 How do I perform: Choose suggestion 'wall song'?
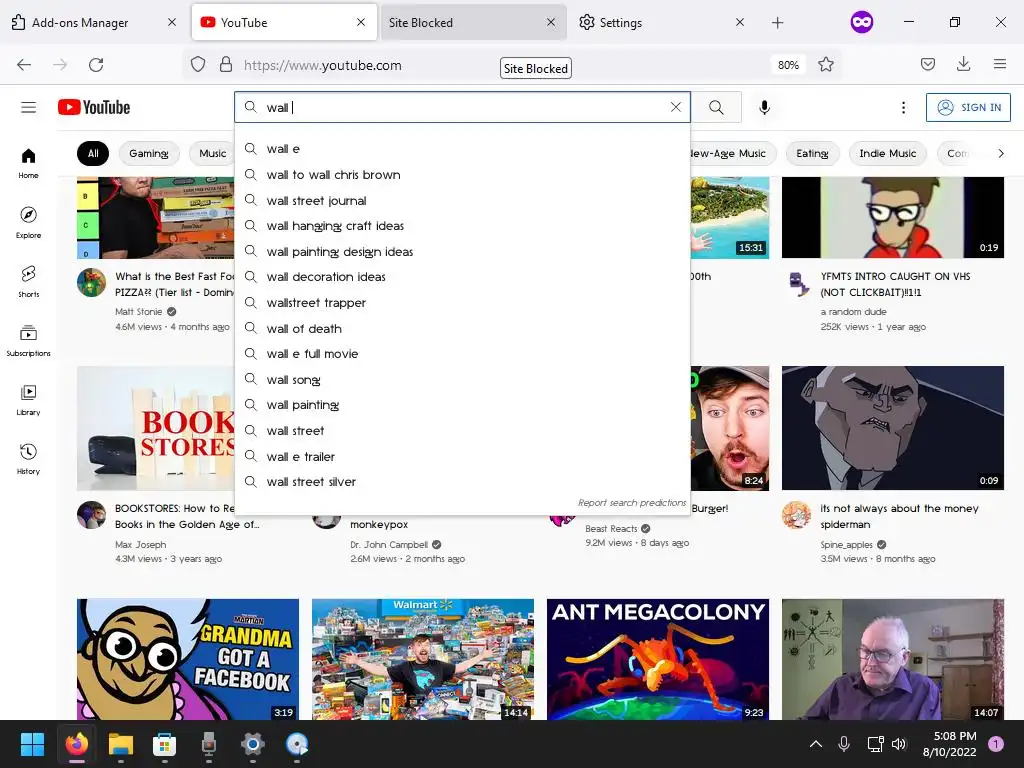pos(462,379)
